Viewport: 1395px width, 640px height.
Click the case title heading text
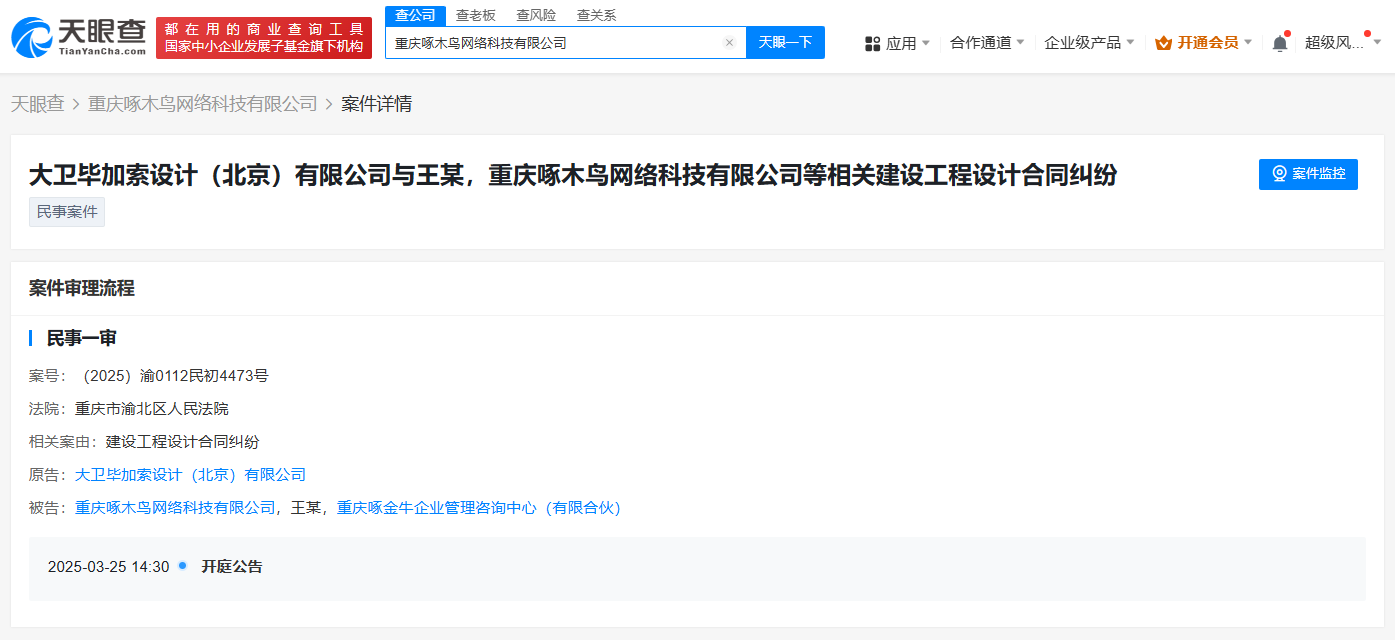573,175
